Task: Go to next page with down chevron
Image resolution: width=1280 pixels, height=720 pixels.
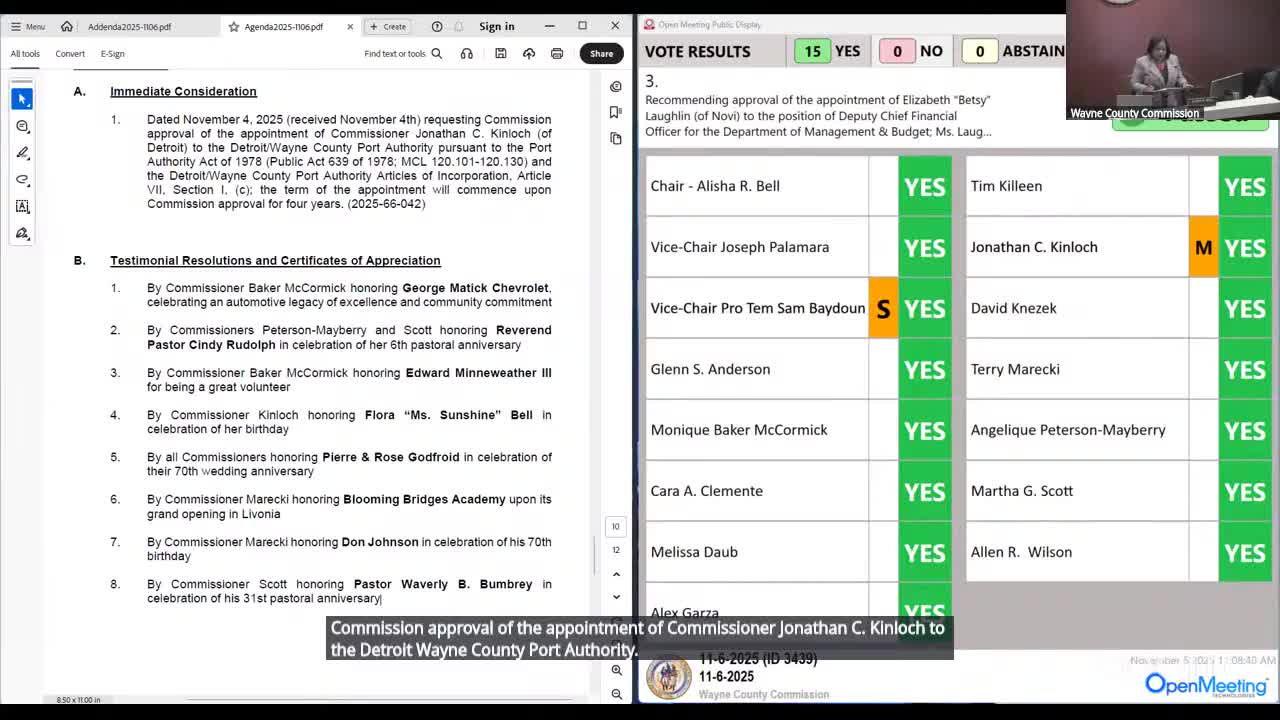Action: (x=616, y=597)
